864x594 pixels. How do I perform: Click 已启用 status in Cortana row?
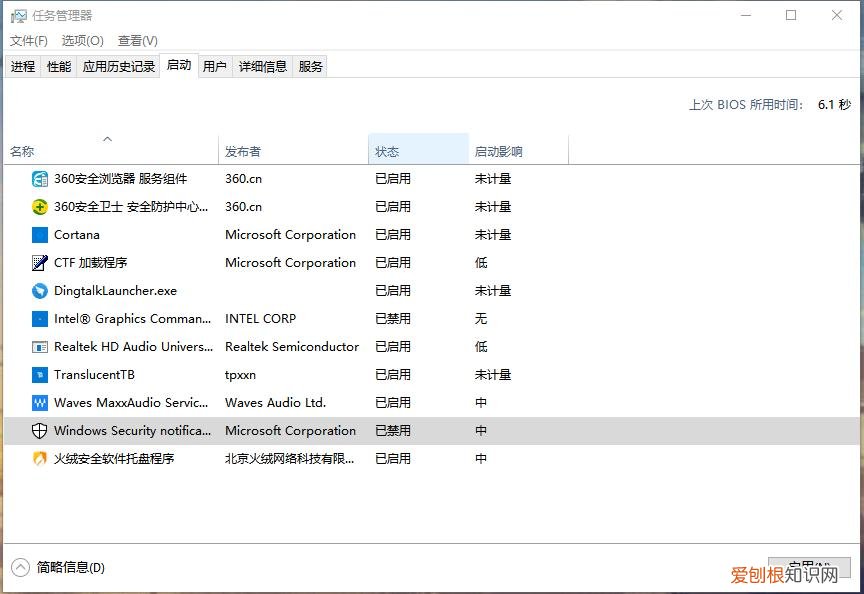point(393,235)
